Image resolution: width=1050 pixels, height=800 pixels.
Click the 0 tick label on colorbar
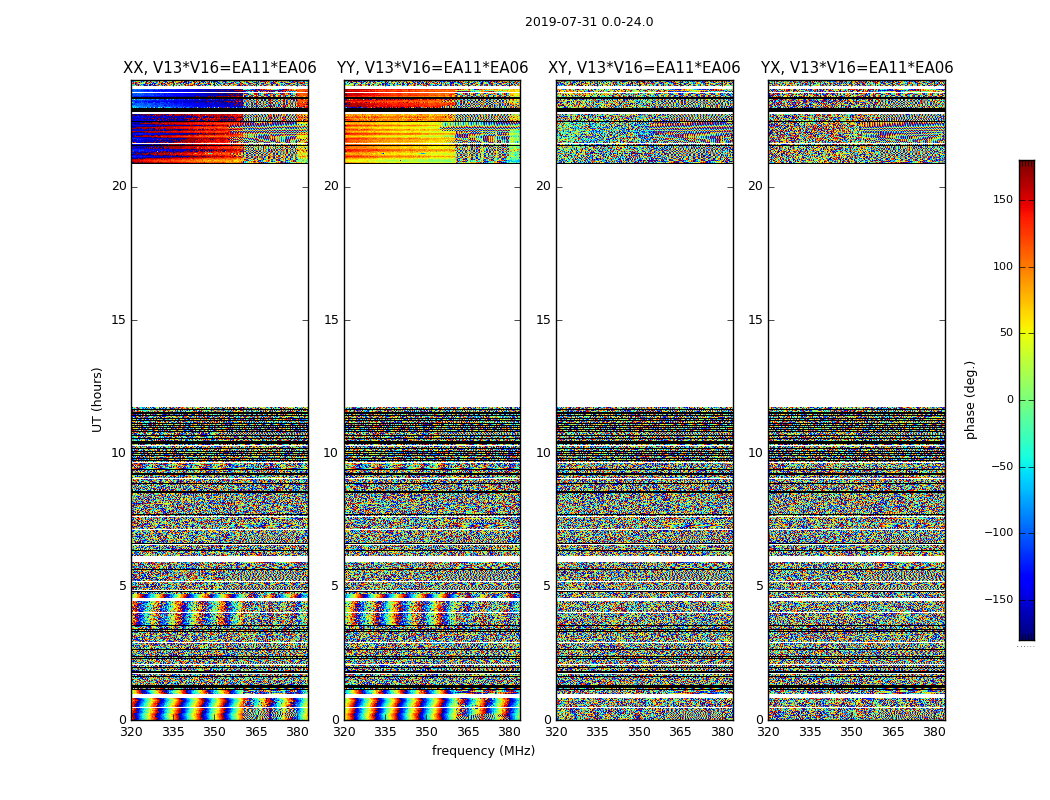click(1010, 400)
